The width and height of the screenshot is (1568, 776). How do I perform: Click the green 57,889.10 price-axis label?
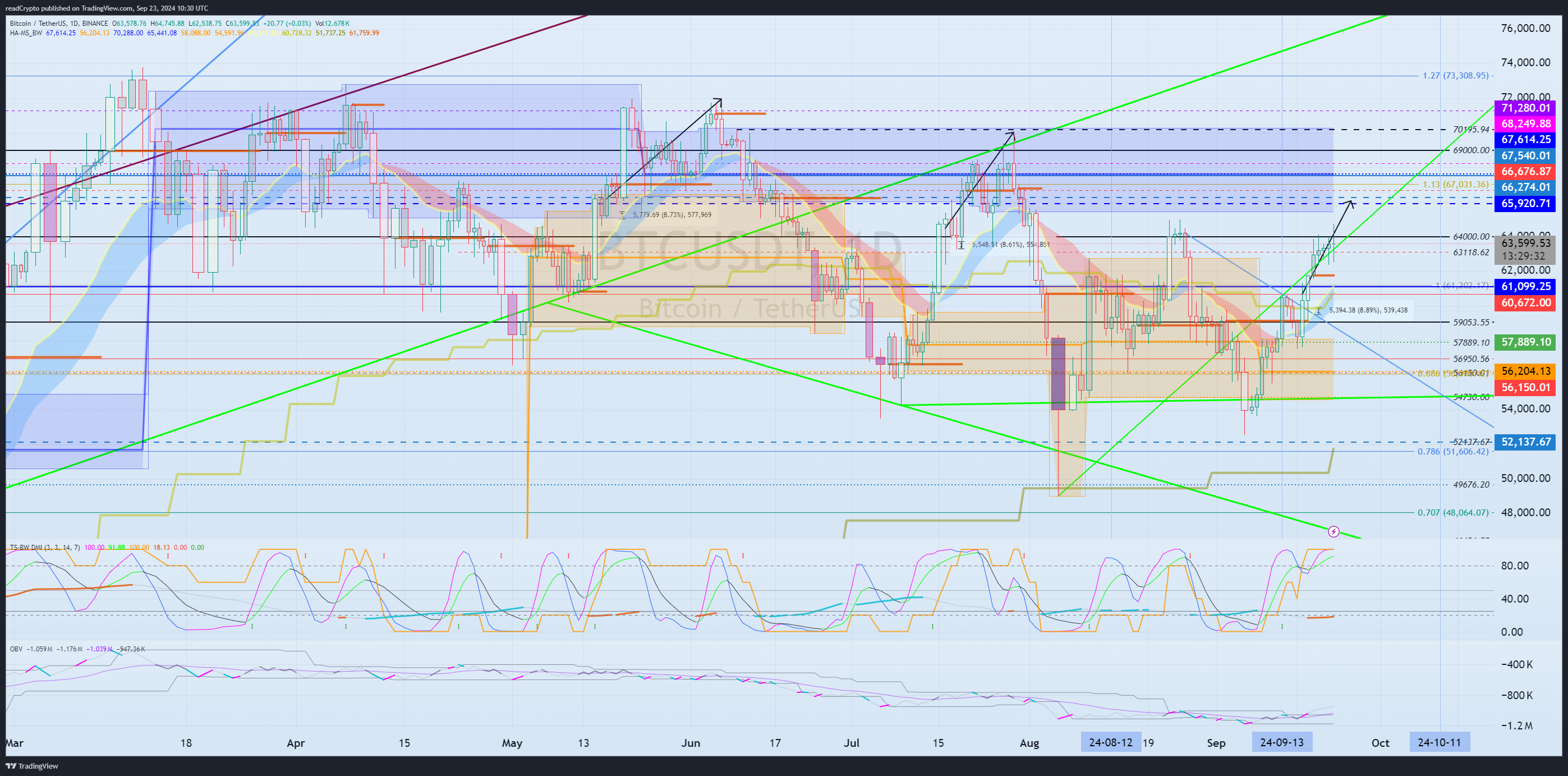1525,342
